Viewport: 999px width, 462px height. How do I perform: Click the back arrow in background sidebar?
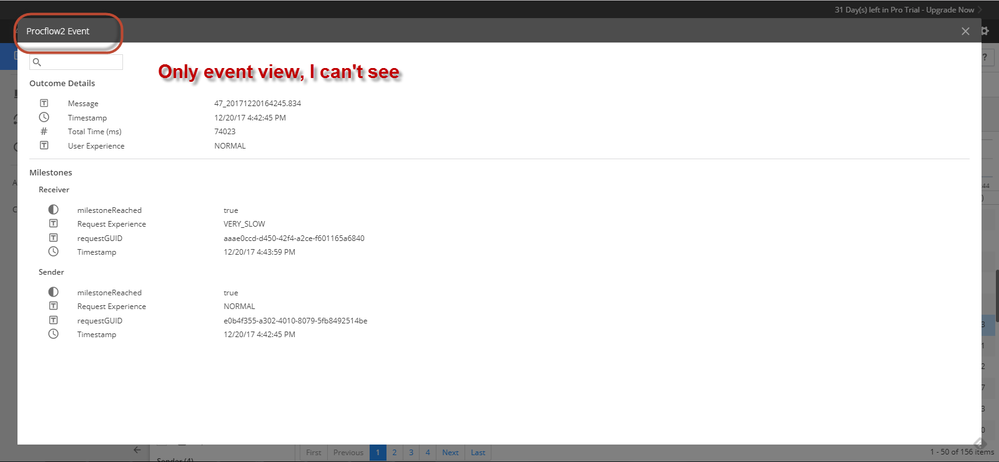coord(137,450)
